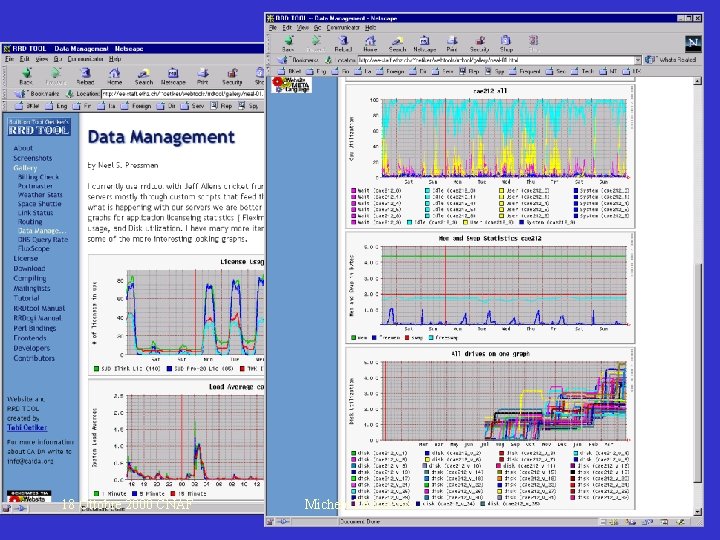Click Home button in rear Netscape window

click(x=114, y=76)
